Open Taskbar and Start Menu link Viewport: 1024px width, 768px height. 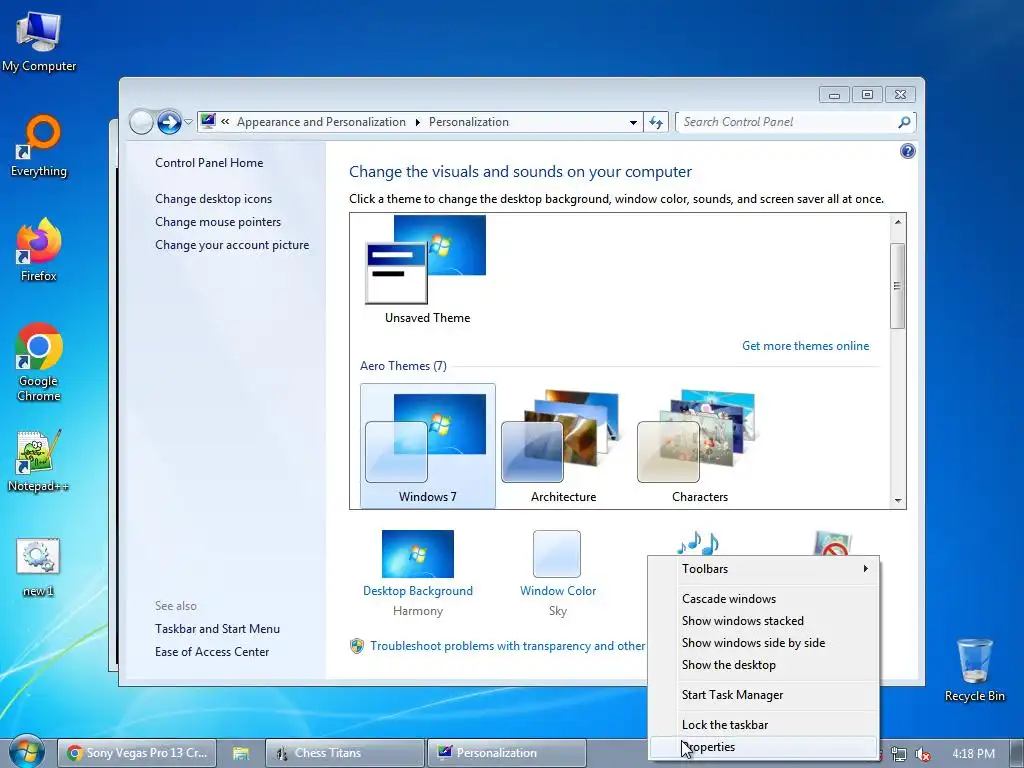(x=217, y=629)
